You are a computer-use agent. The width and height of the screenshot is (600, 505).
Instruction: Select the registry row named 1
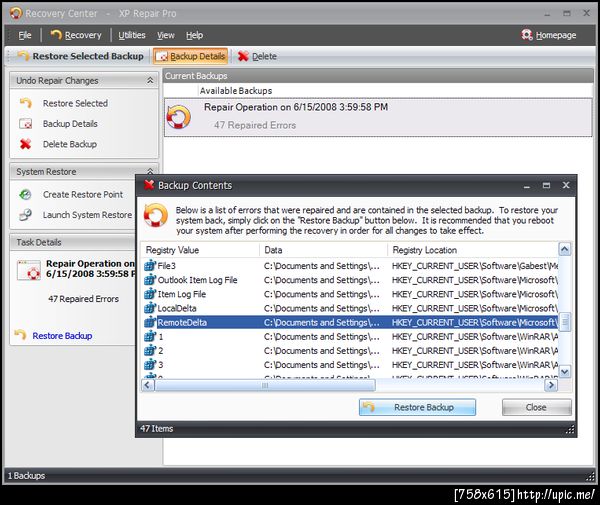tap(351, 337)
